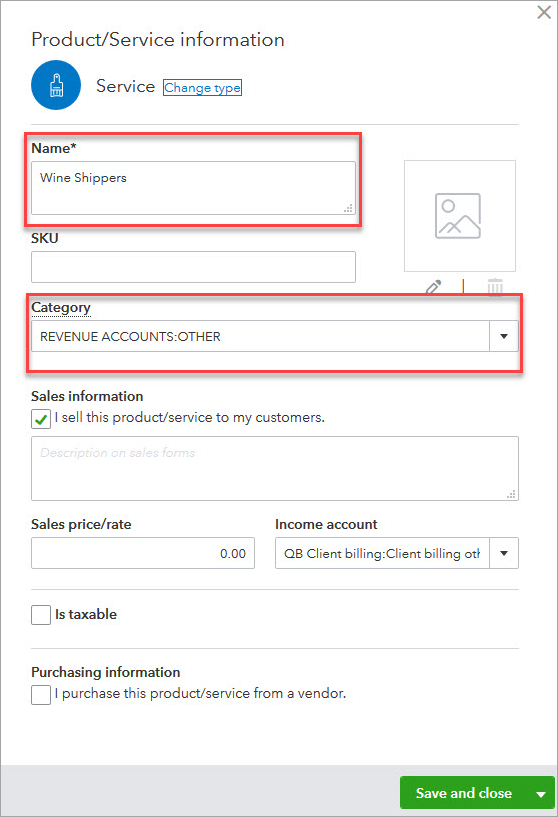Screen dimensions: 558x817
Task: Click the Name field containing Wine Shippers
Action: tap(193, 188)
